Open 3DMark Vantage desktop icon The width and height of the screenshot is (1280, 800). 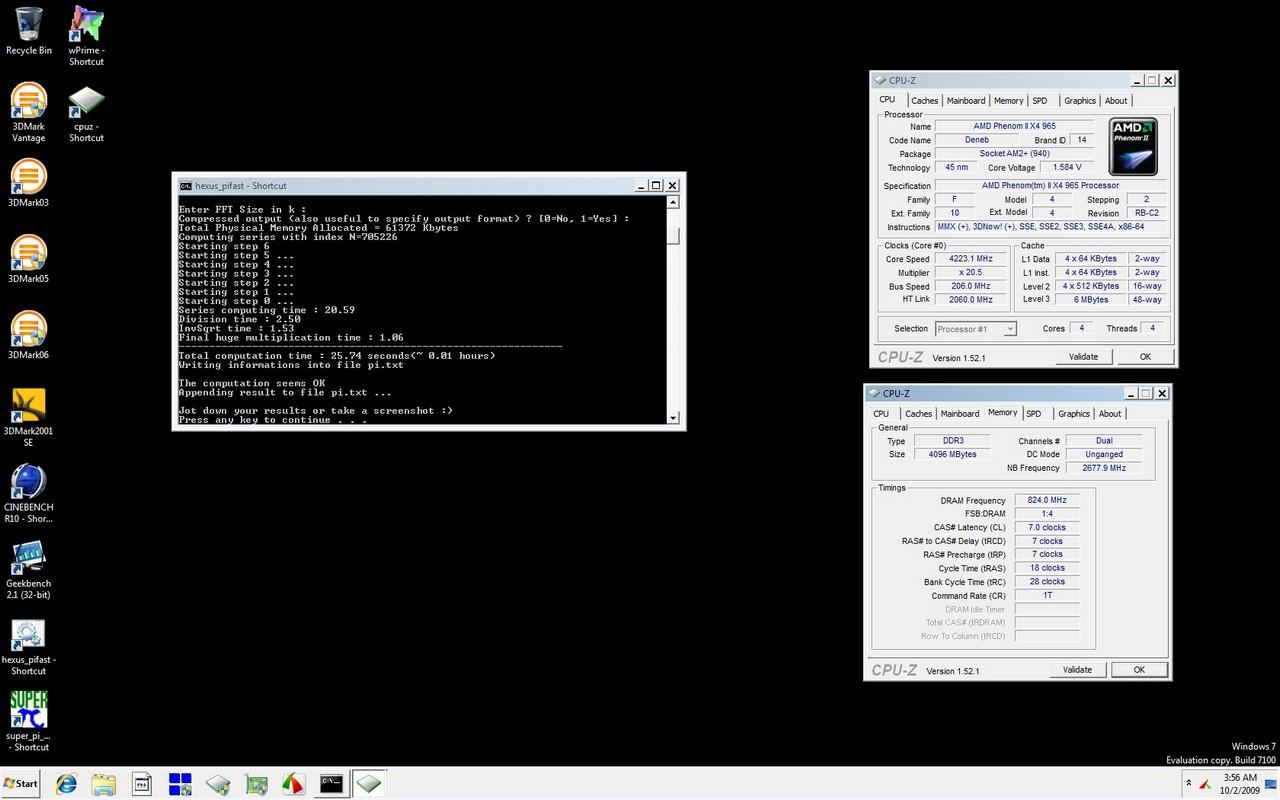tap(29, 112)
